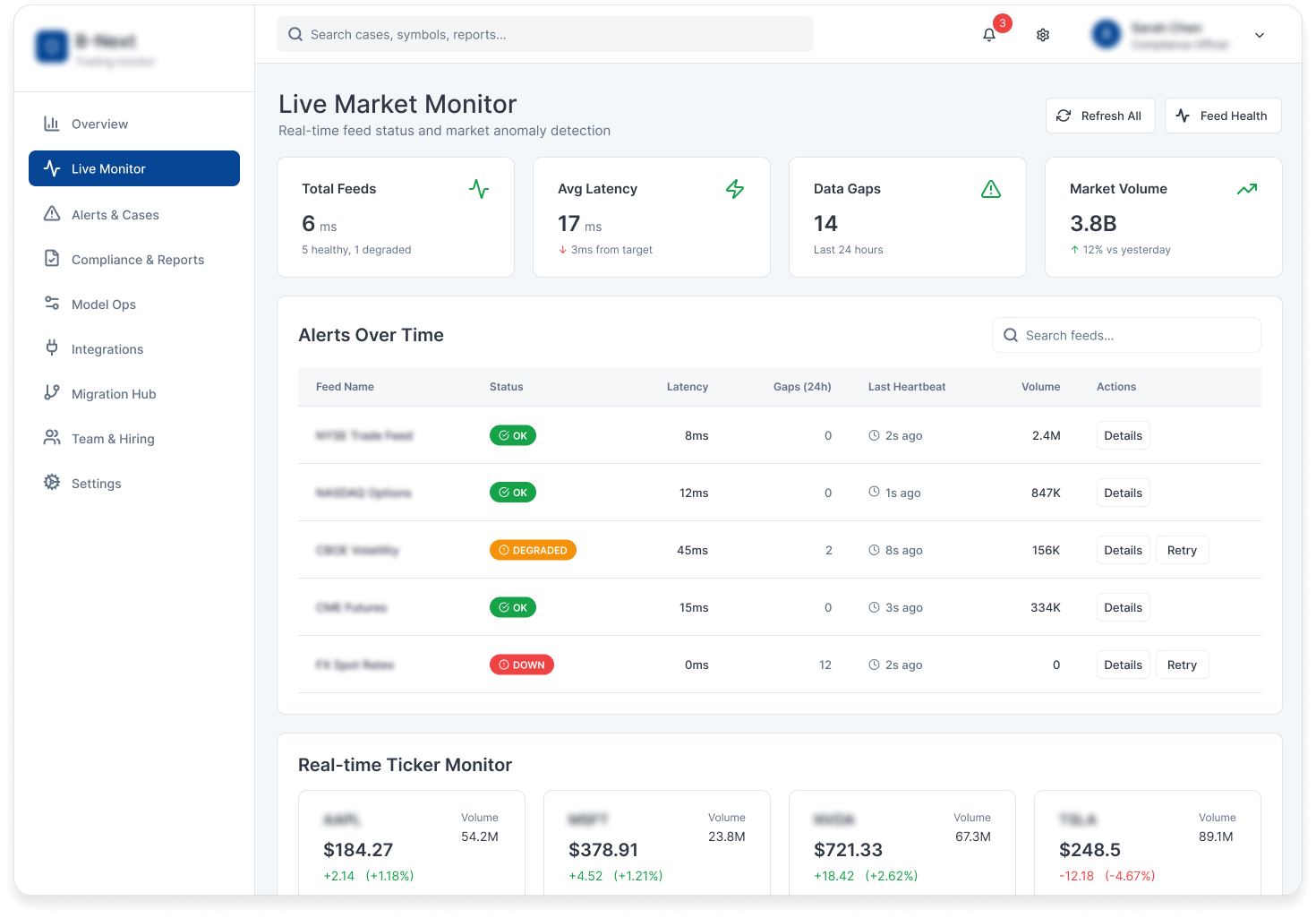1316x918 pixels.
Task: Open Details for the 15ms latency feed
Action: (x=1123, y=607)
